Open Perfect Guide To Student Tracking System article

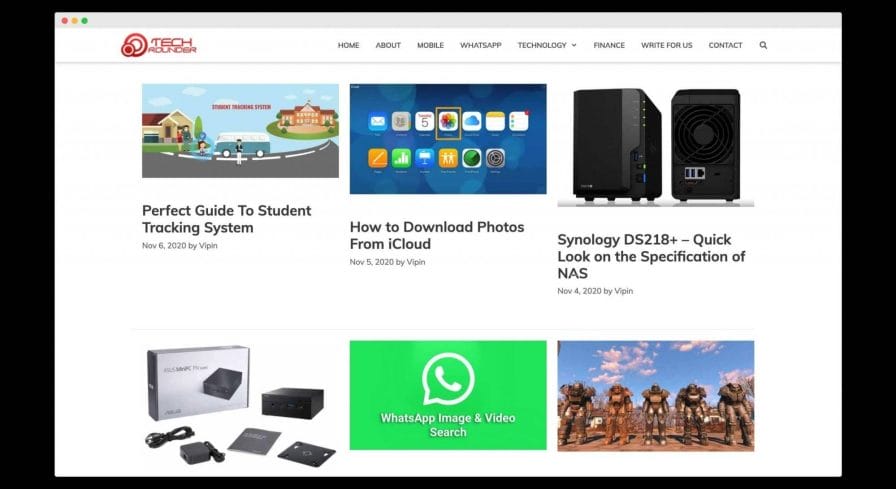227,219
